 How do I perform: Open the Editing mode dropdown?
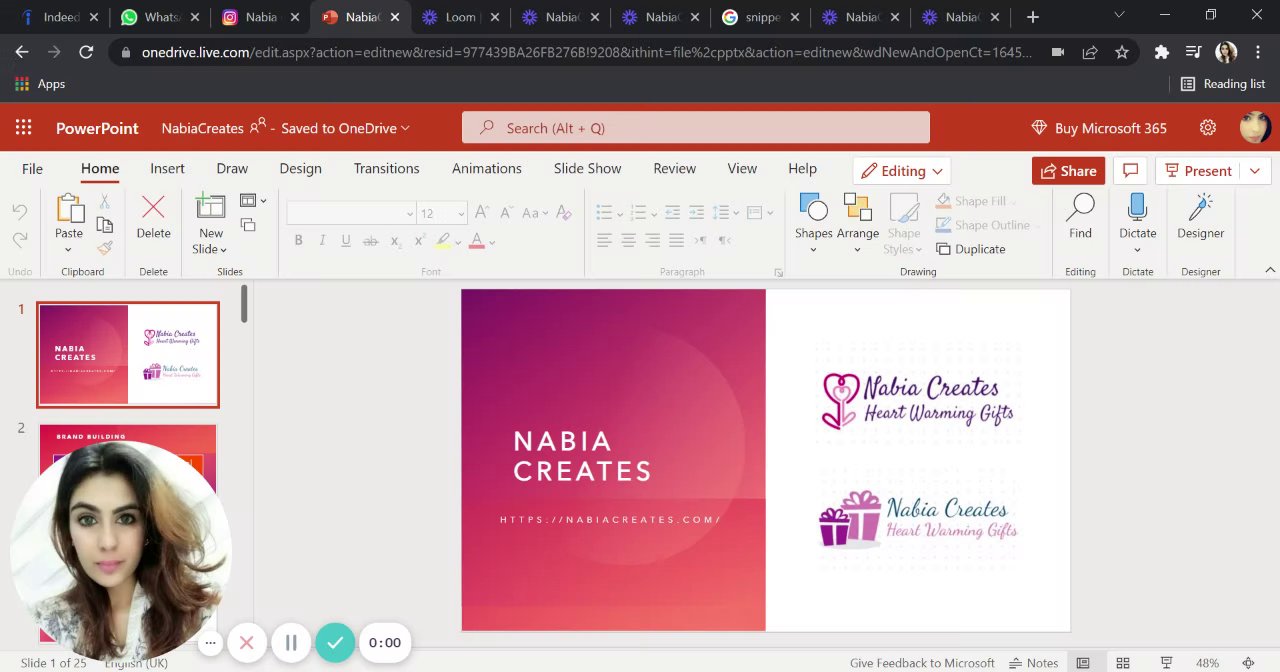tap(902, 171)
